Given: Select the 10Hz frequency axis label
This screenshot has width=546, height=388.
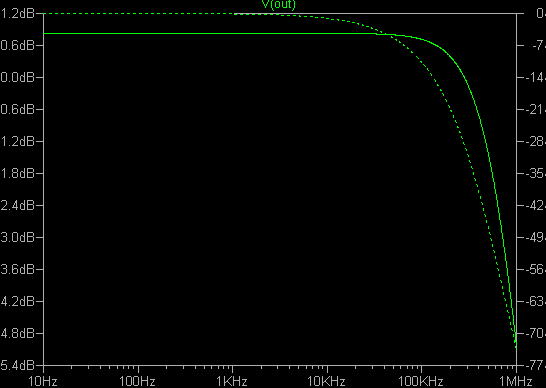Looking at the screenshot, I should pyautogui.click(x=42, y=381).
